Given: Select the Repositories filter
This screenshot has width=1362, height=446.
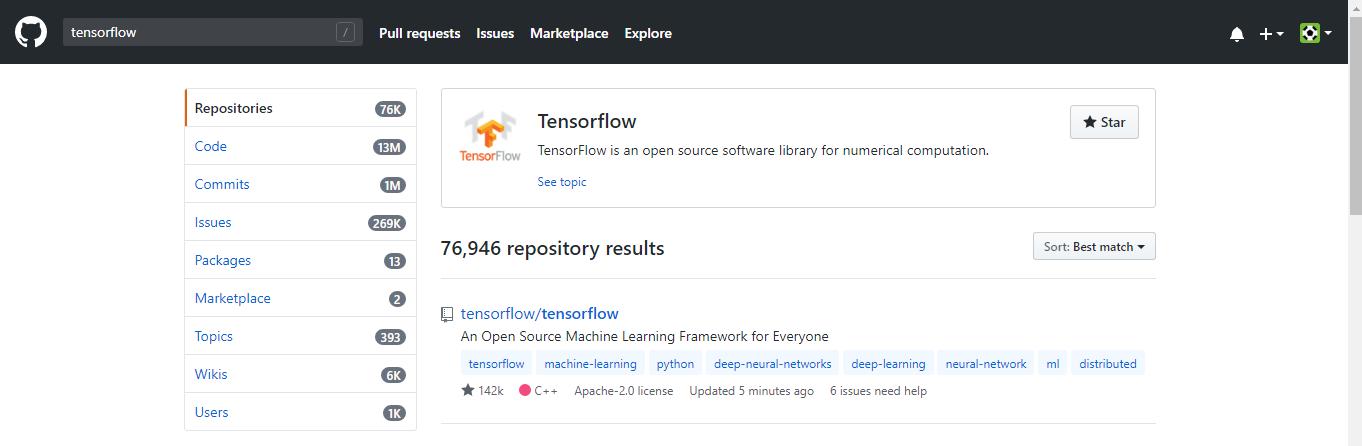Looking at the screenshot, I should point(300,108).
